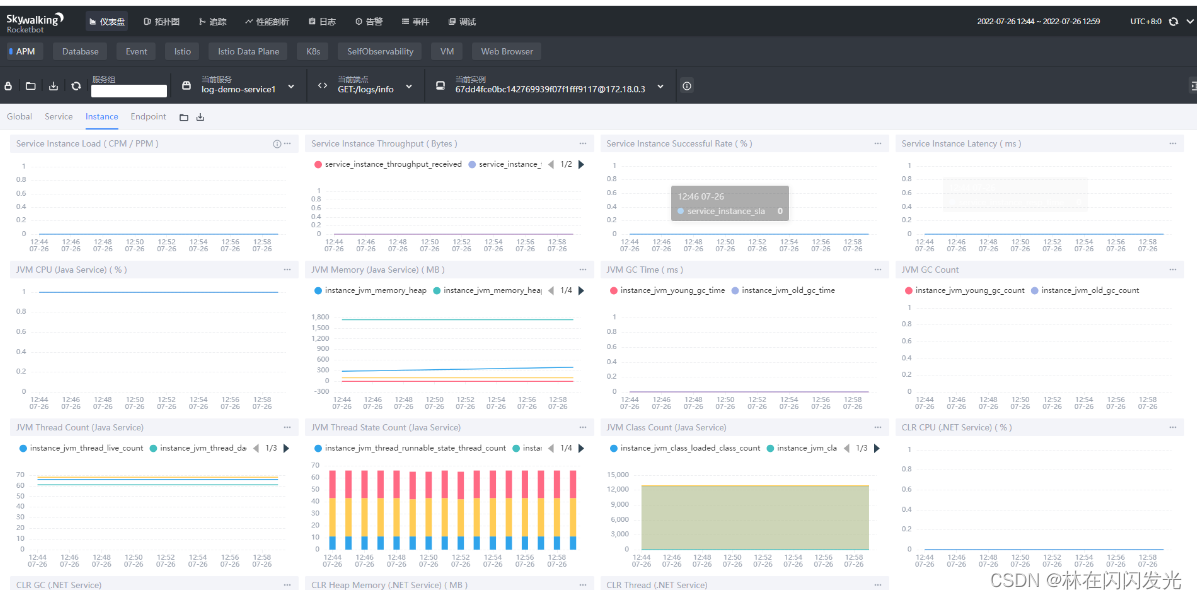Open current instance dropdown 67dd4fce...@172.18.0.3
This screenshot has width=1197, height=599.
[550, 85]
